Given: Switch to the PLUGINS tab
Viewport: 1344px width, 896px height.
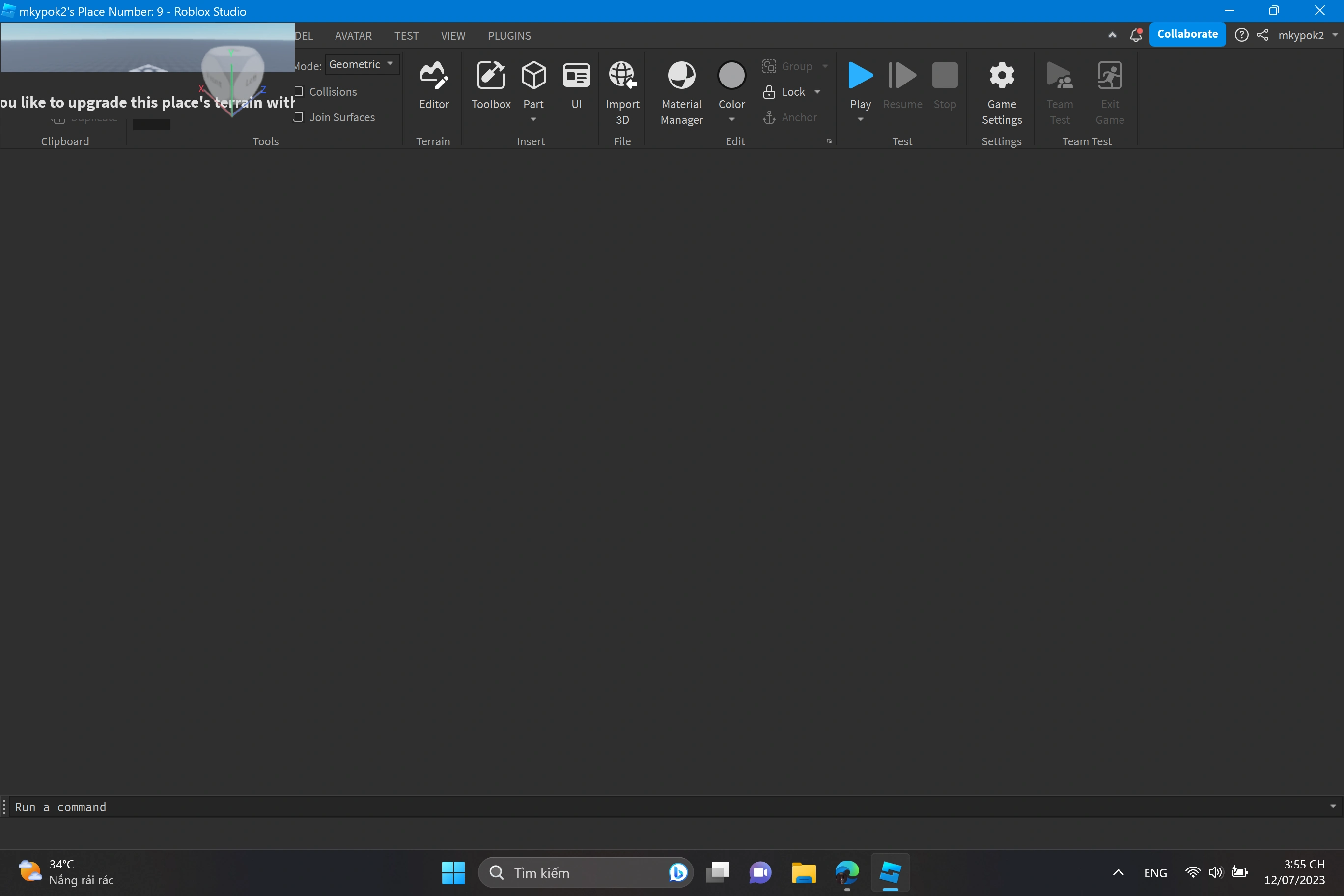Looking at the screenshot, I should point(508,36).
